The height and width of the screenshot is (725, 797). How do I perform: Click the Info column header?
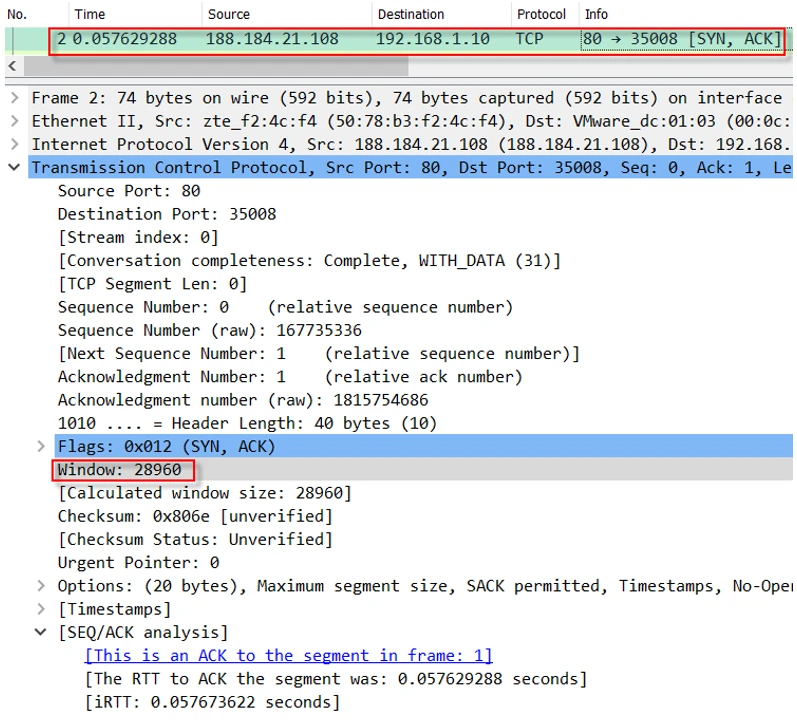coord(596,14)
